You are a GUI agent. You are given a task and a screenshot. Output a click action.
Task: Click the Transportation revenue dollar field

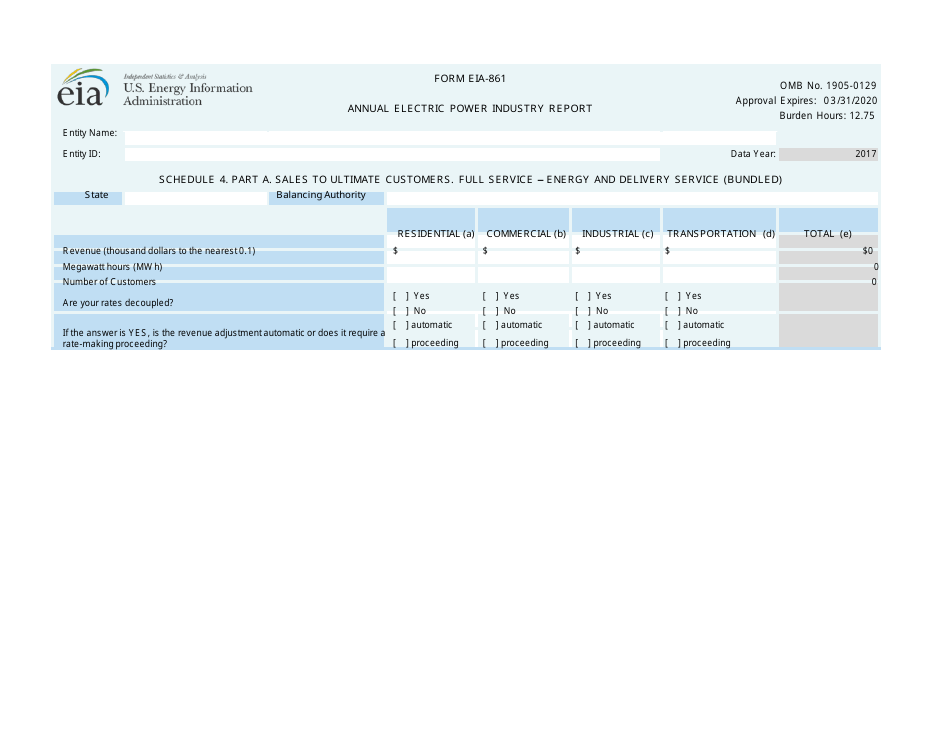[719, 251]
